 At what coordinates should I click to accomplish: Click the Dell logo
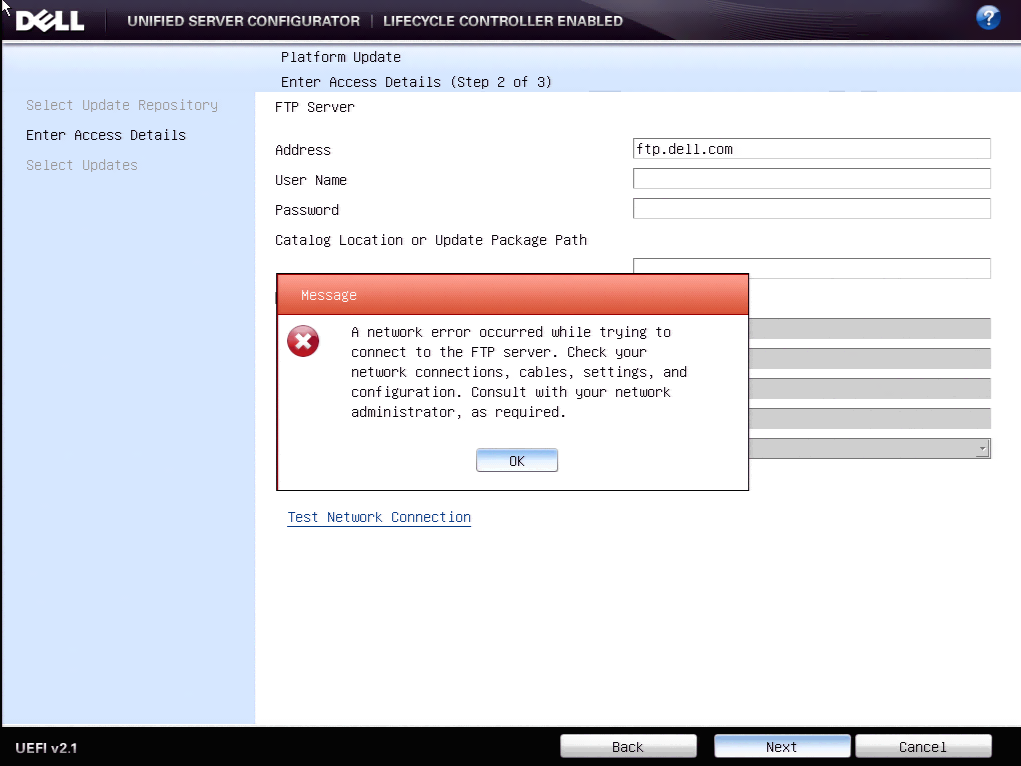point(49,19)
